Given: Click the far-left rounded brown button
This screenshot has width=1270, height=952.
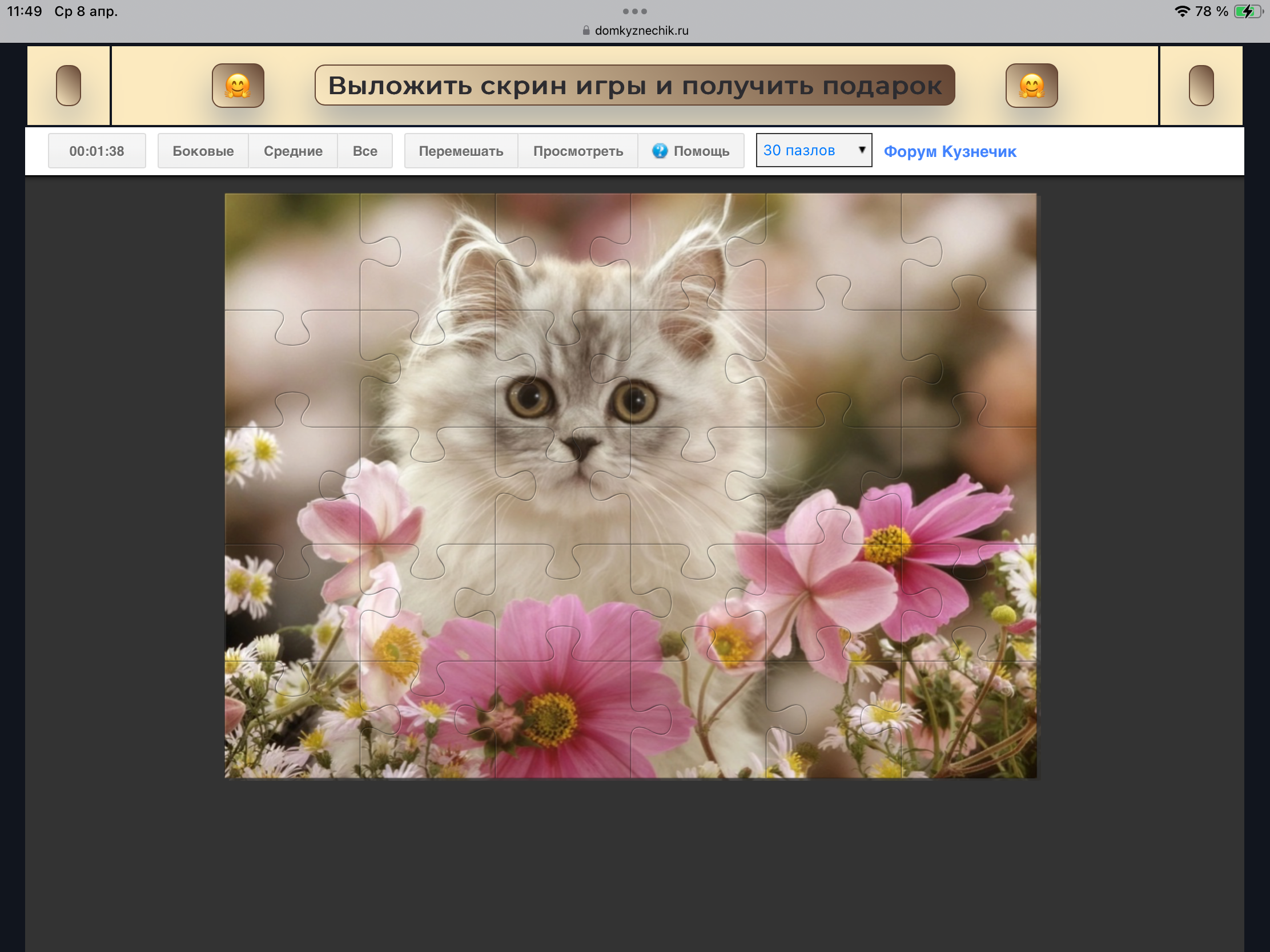Looking at the screenshot, I should point(69,86).
